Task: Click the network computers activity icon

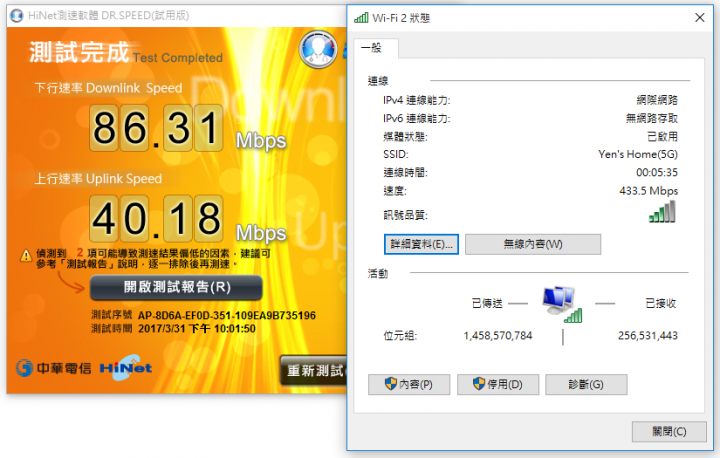Action: point(562,304)
